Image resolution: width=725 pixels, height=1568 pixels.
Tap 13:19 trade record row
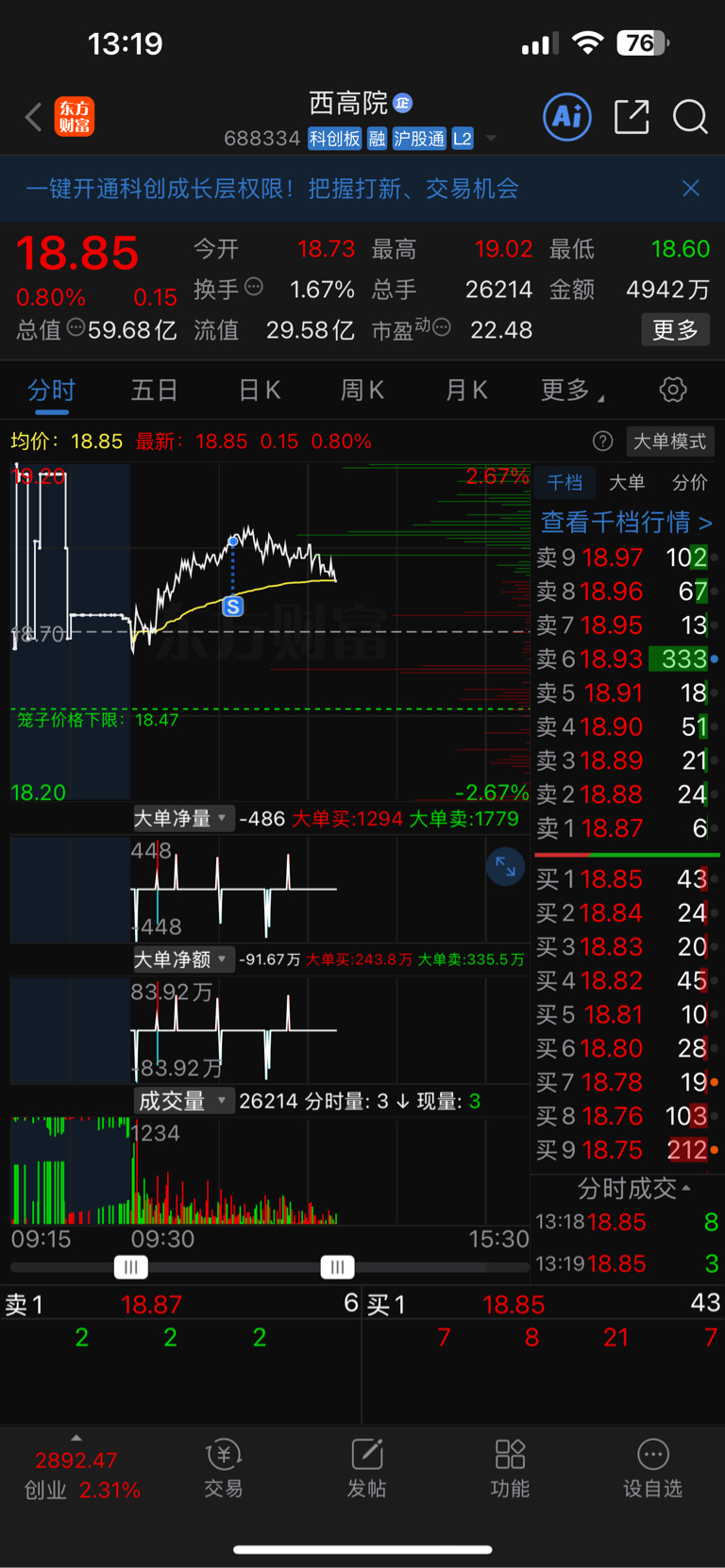(x=627, y=1263)
